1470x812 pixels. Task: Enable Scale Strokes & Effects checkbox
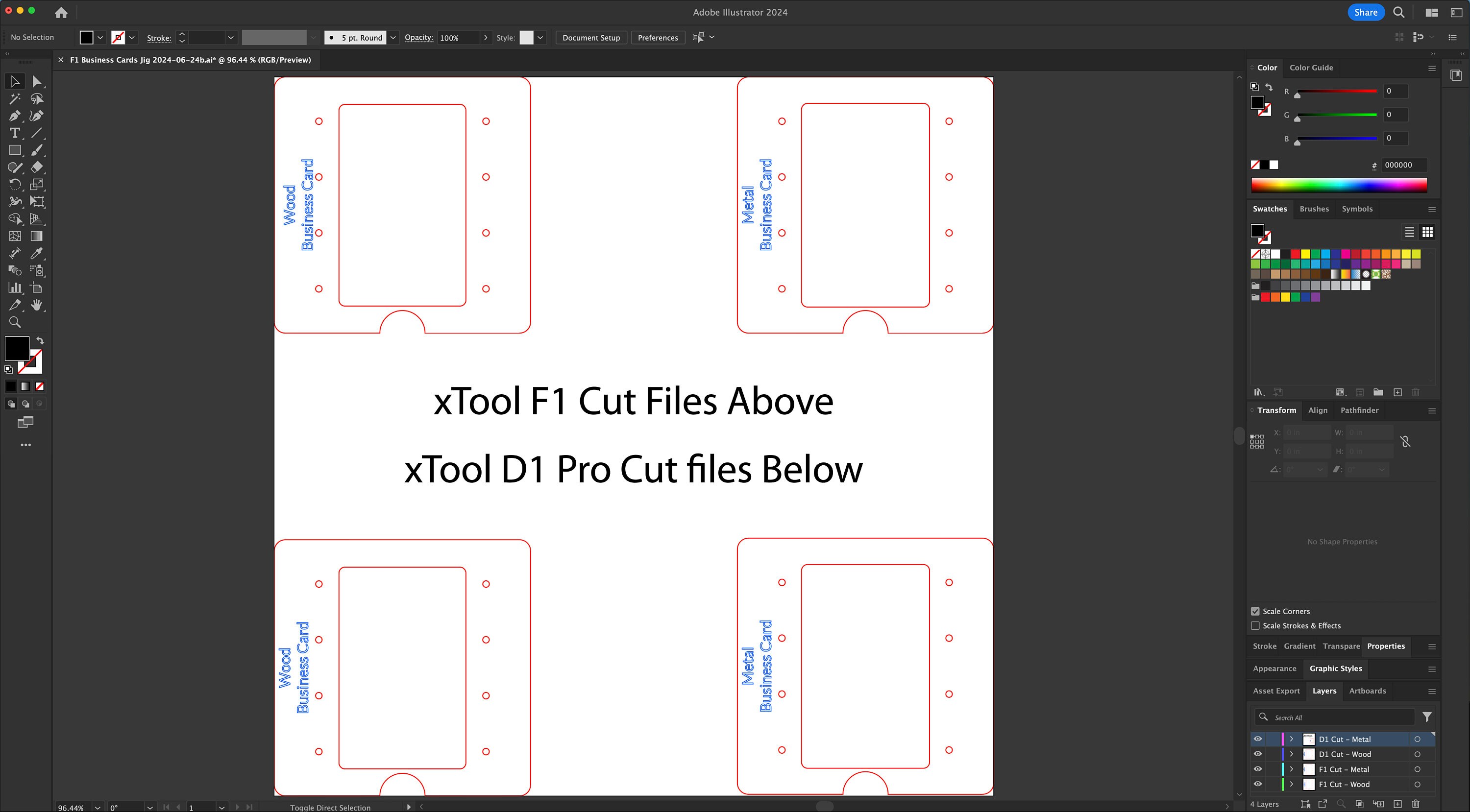point(1255,625)
